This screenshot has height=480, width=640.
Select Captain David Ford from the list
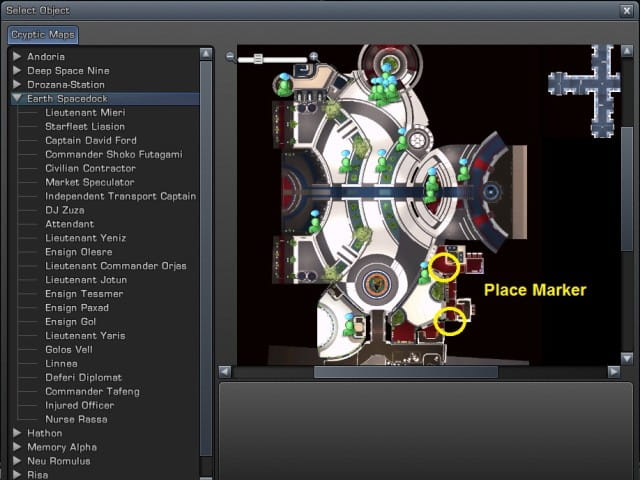[x=92, y=141]
